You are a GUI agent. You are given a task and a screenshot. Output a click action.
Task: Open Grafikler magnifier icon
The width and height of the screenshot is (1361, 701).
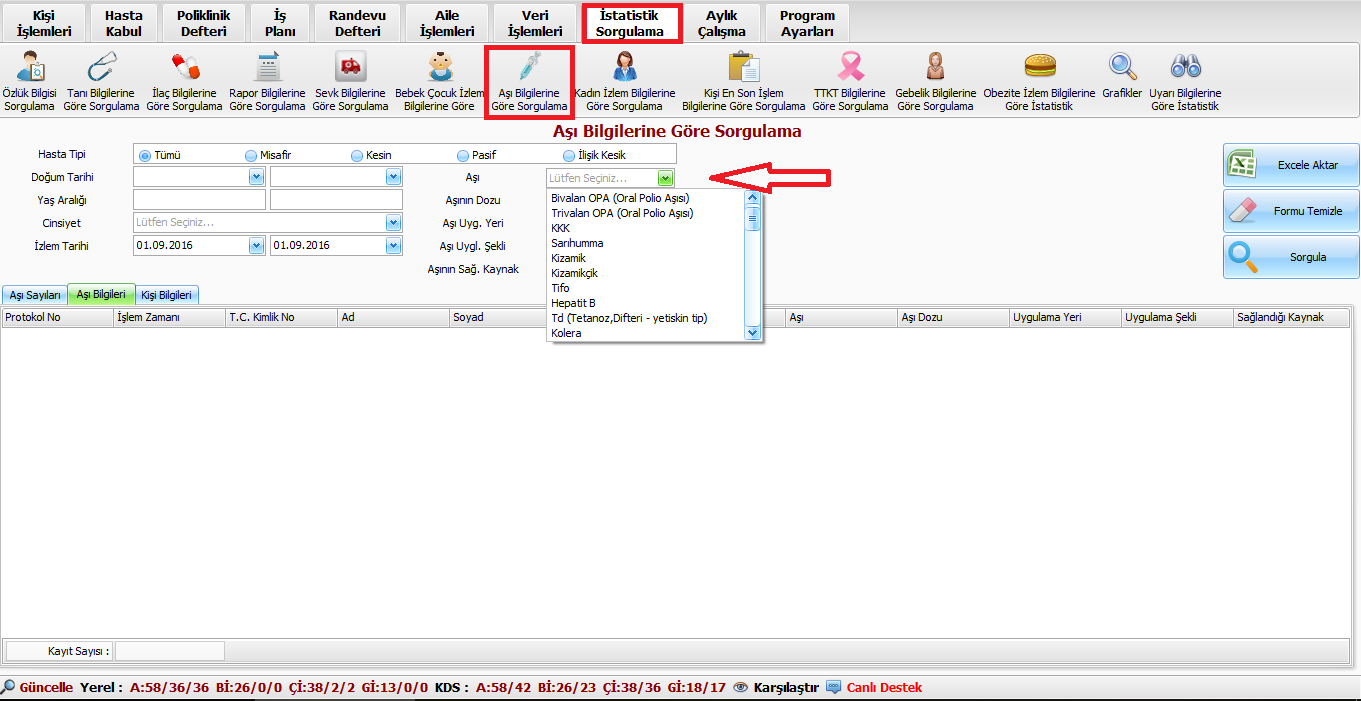tap(1122, 68)
